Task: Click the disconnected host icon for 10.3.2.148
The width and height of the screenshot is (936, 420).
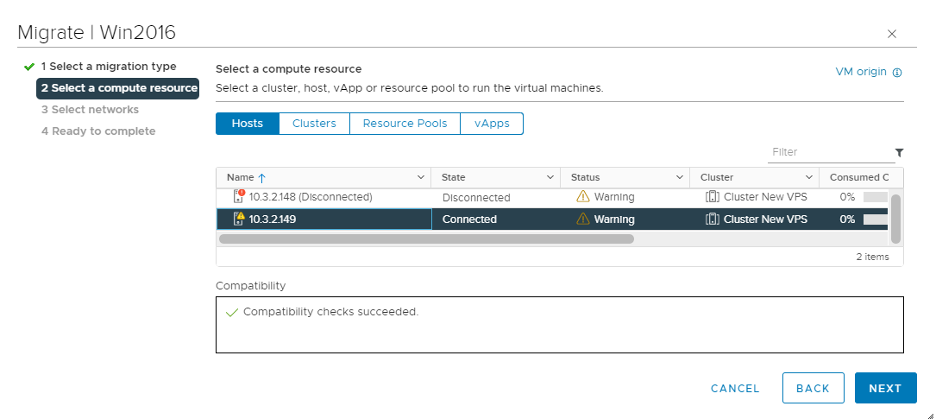Action: (x=239, y=196)
